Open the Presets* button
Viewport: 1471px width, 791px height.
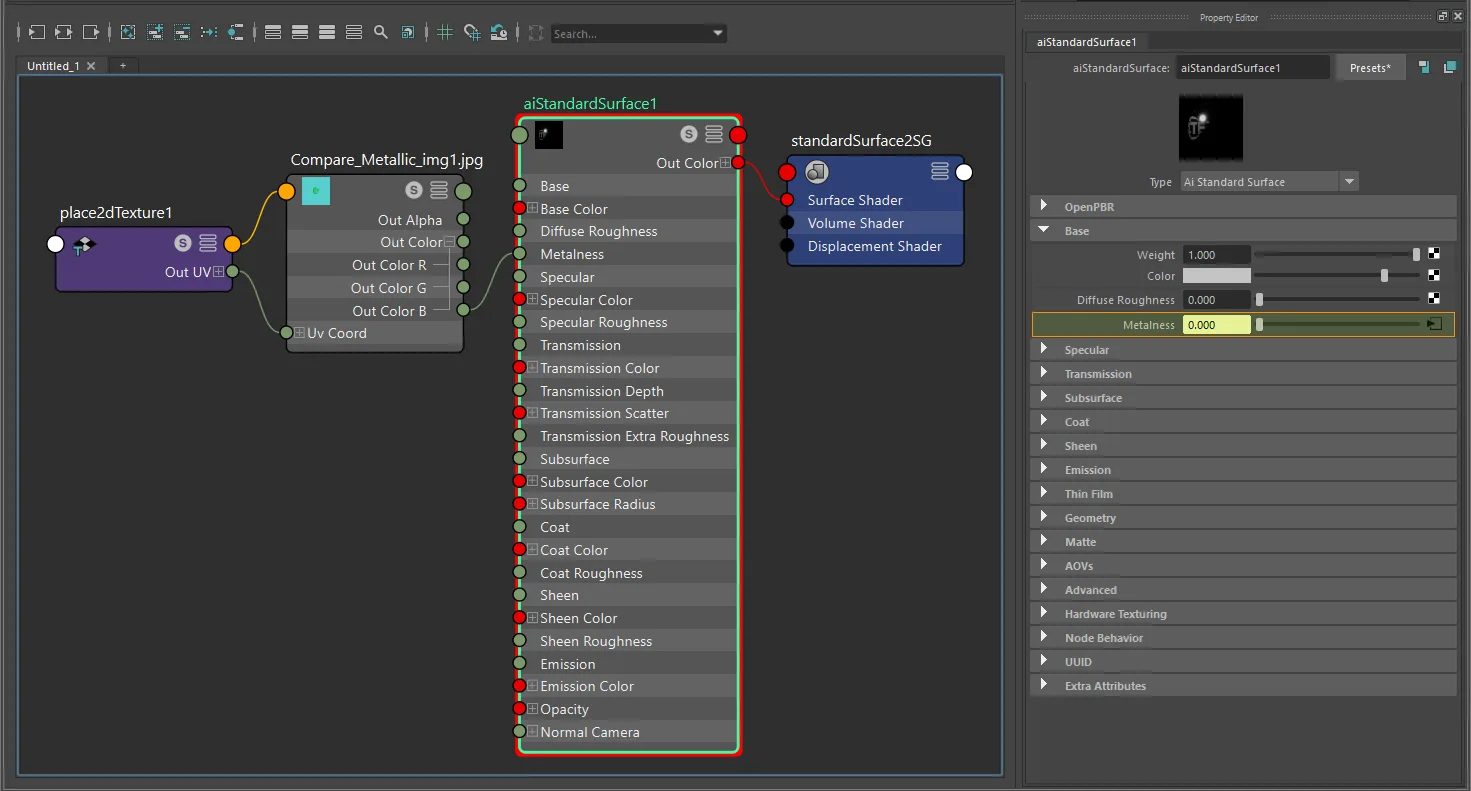pyautogui.click(x=1370, y=68)
